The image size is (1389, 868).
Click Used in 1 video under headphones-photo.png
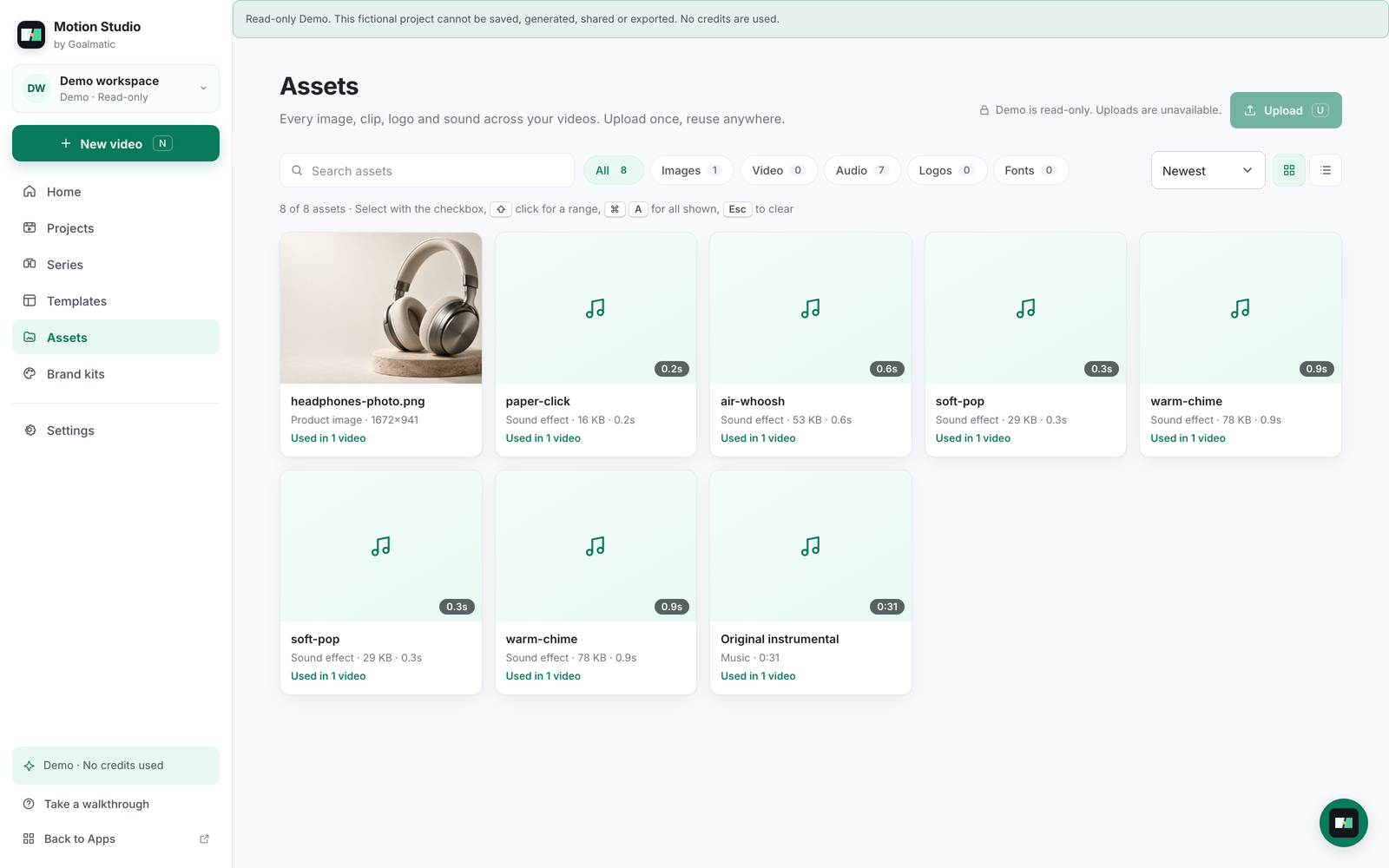click(328, 438)
